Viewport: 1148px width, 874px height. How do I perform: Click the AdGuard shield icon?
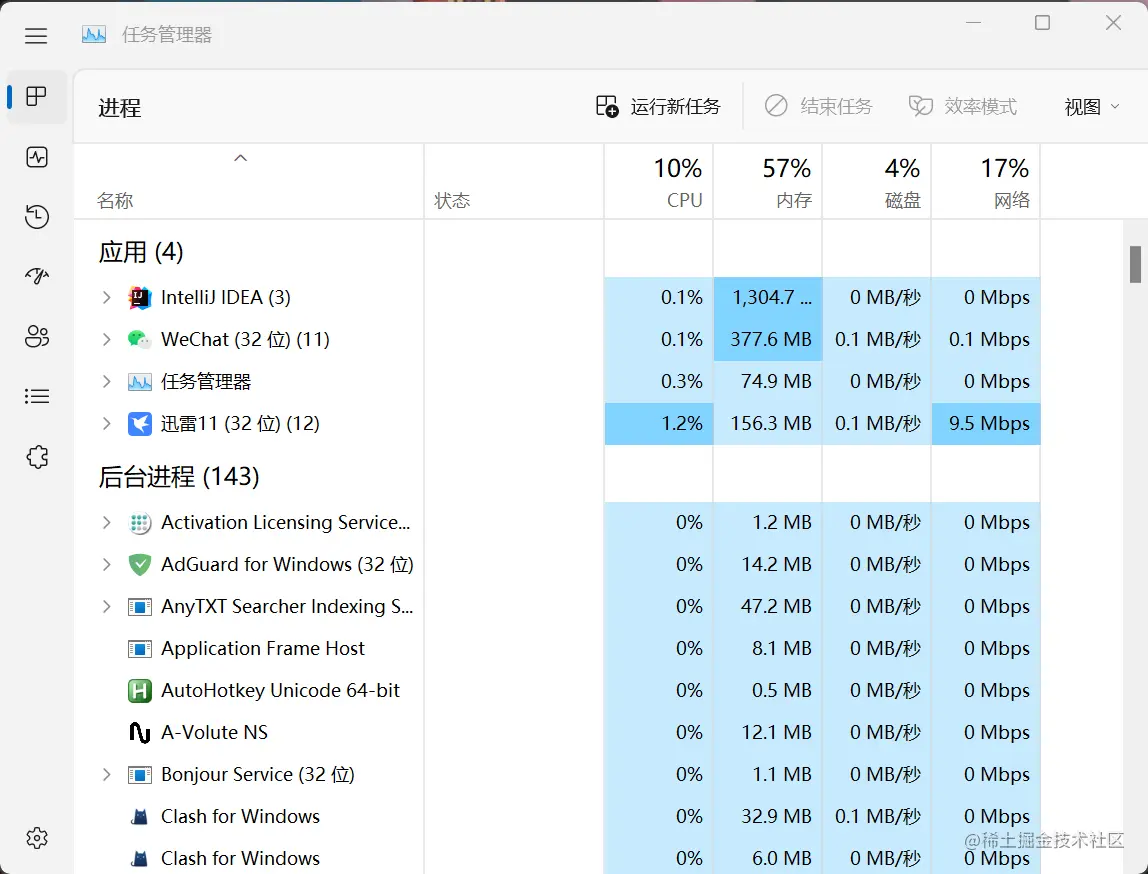tap(139, 564)
